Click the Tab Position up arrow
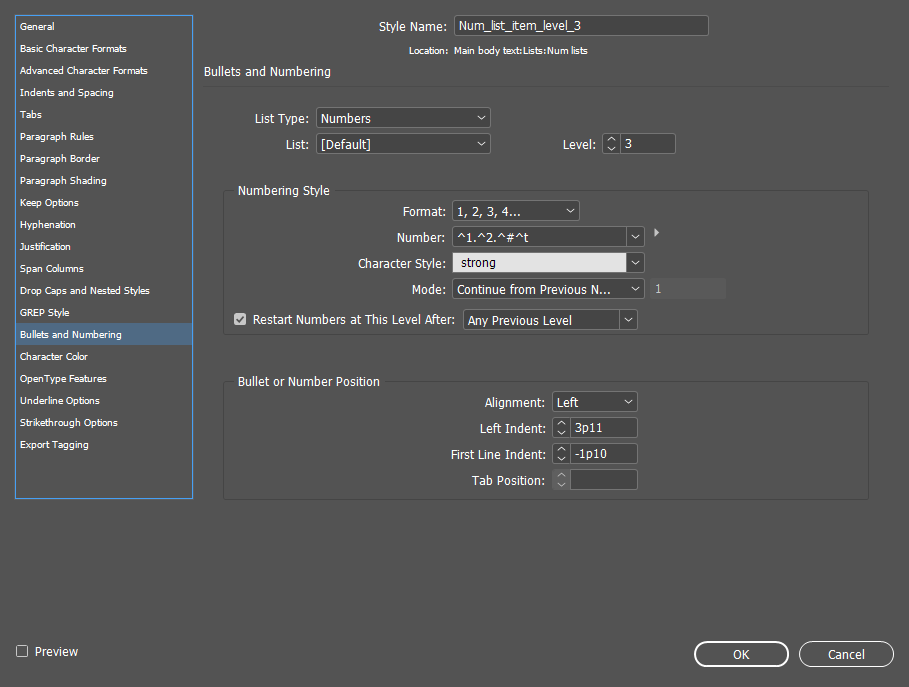 tap(561, 475)
